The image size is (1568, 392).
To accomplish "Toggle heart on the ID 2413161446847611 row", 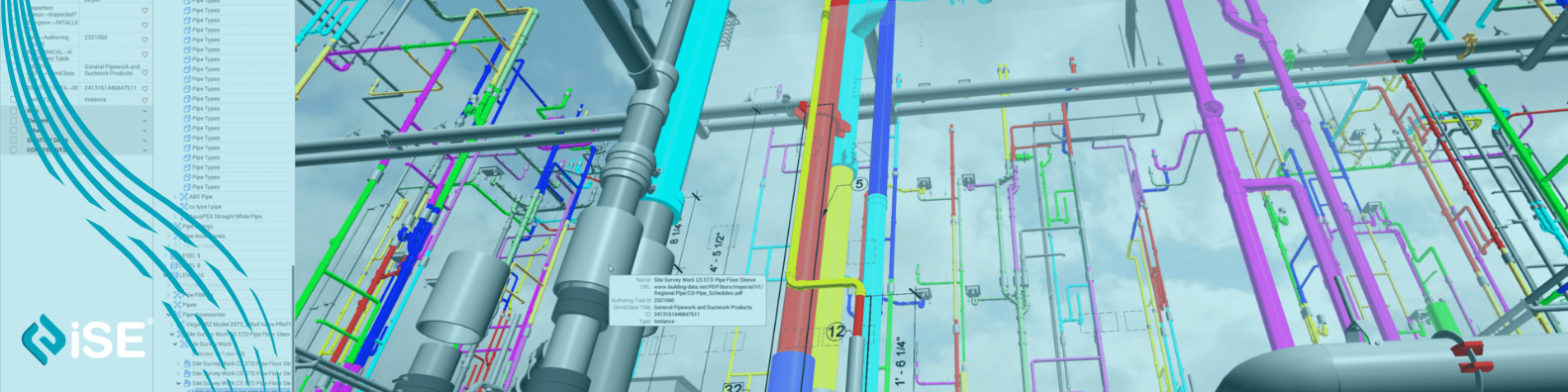I will [x=145, y=89].
